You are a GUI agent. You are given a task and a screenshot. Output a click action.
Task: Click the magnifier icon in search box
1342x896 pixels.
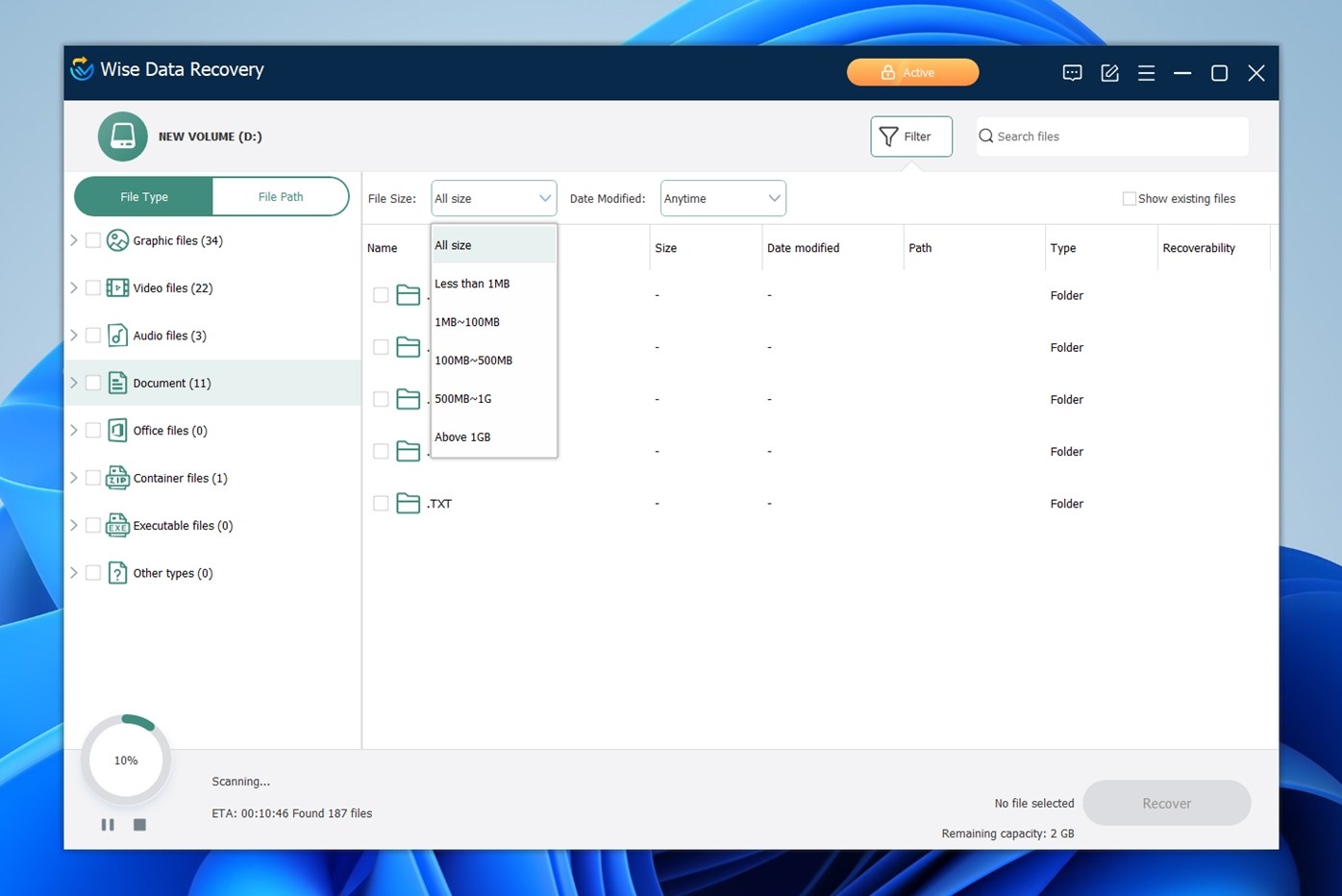tap(985, 137)
